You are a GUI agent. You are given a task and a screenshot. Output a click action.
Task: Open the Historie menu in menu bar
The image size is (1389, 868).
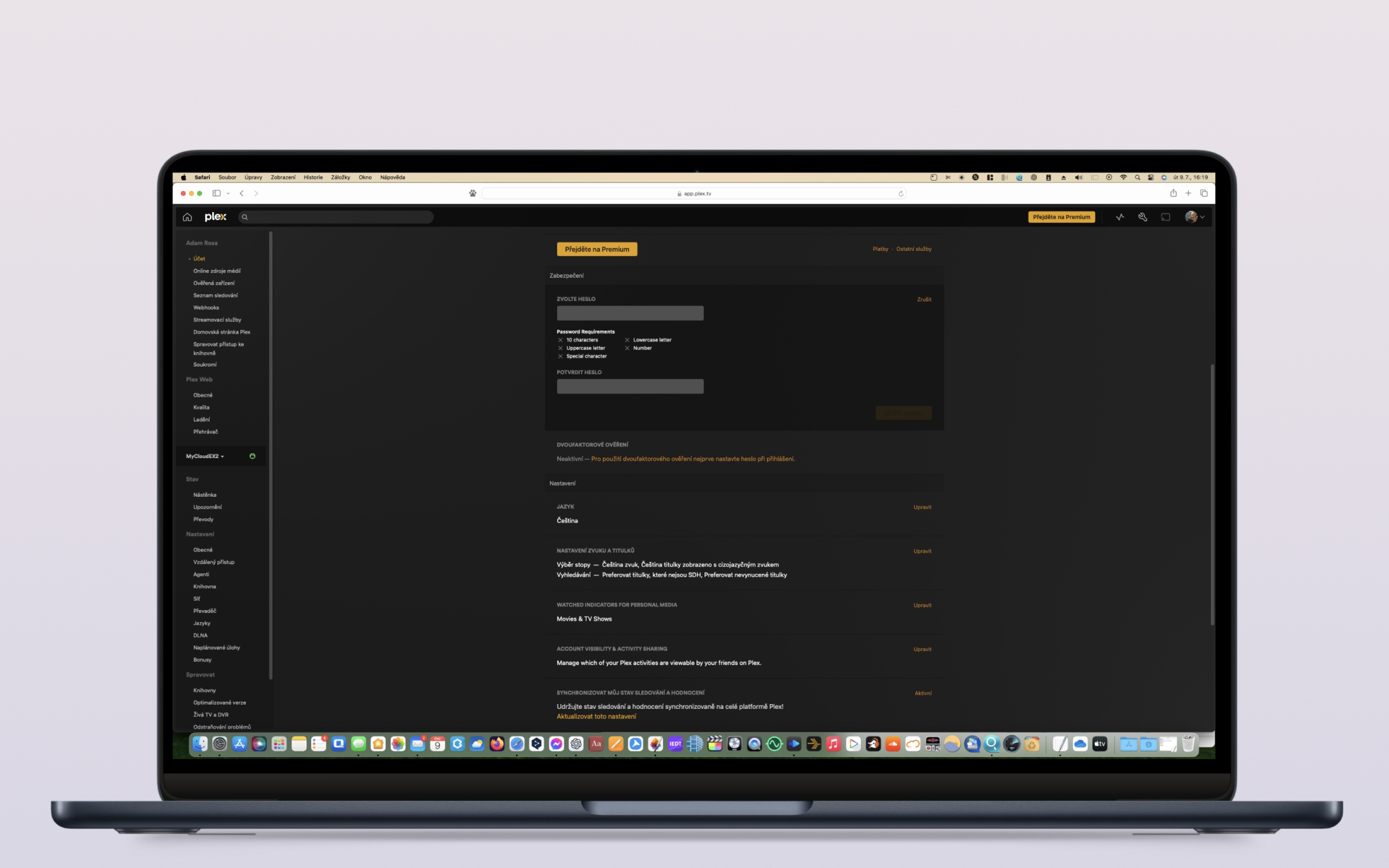313,177
